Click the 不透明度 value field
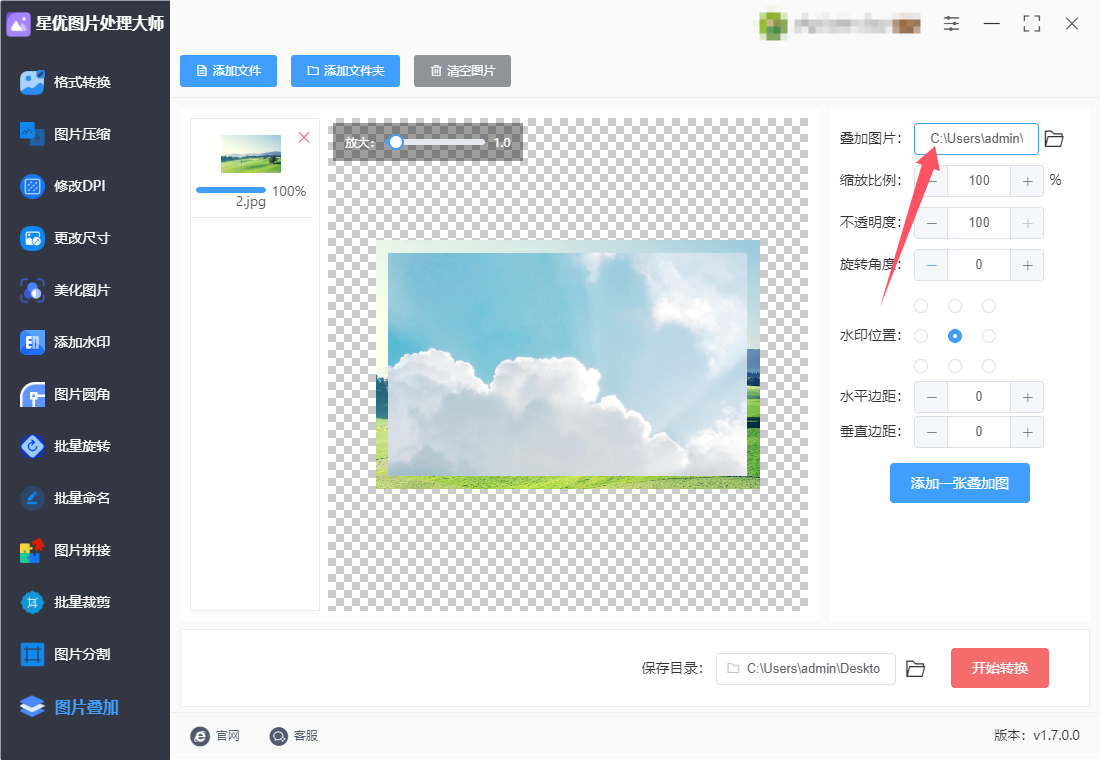 [979, 223]
